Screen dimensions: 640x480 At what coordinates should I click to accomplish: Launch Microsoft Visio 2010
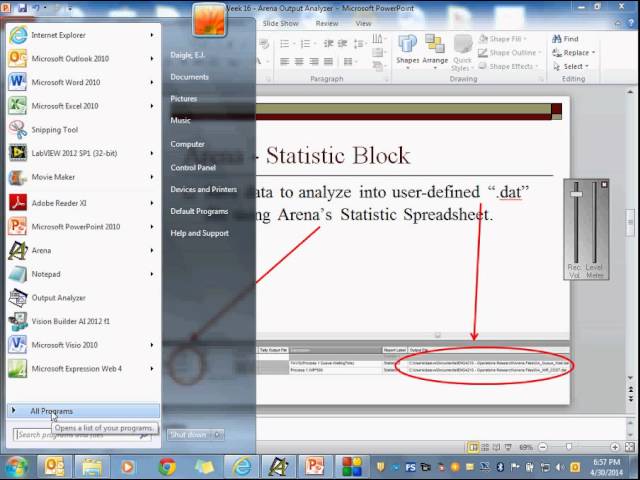point(83,345)
